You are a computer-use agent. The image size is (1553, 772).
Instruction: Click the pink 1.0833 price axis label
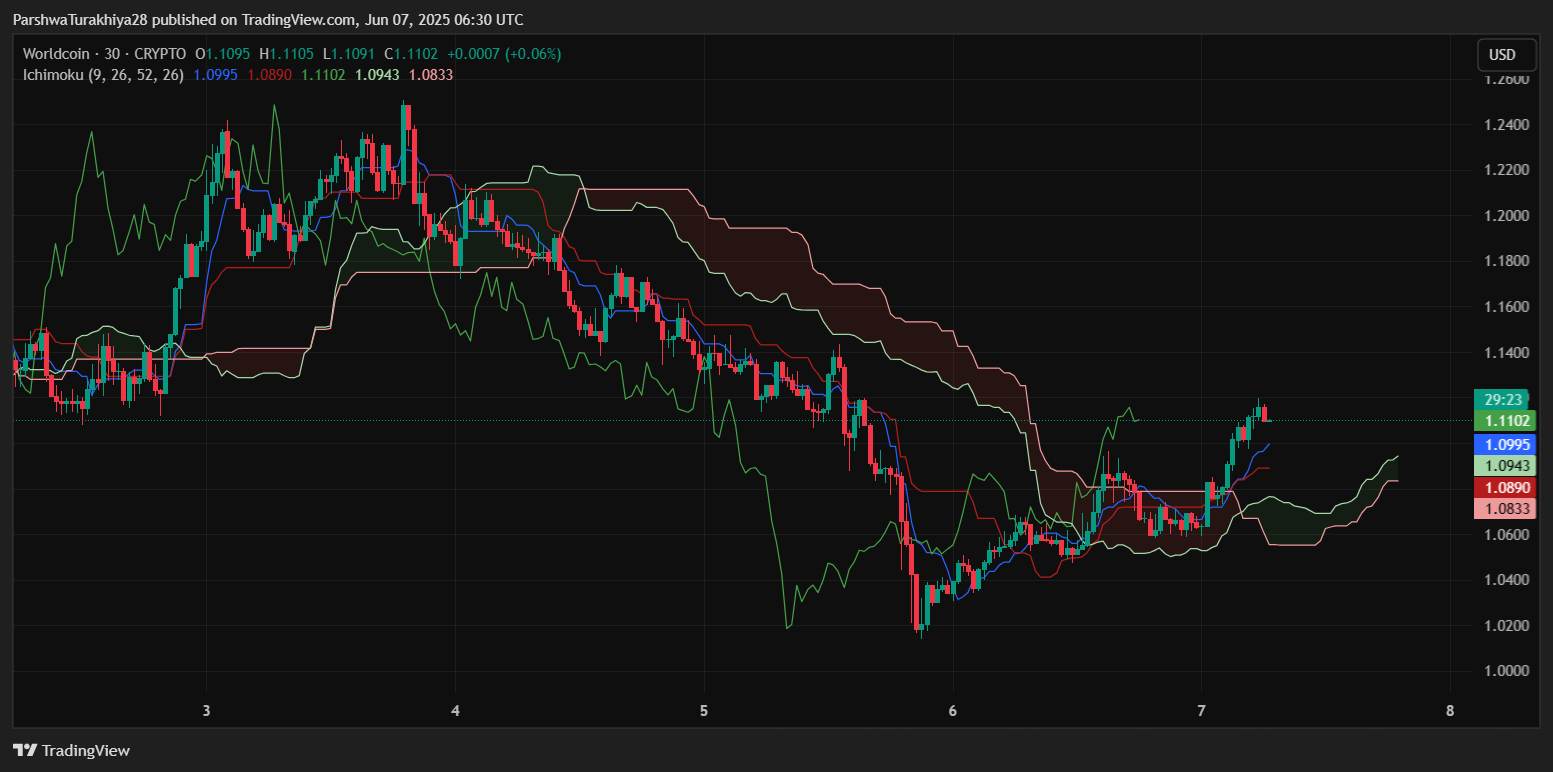tap(1503, 509)
